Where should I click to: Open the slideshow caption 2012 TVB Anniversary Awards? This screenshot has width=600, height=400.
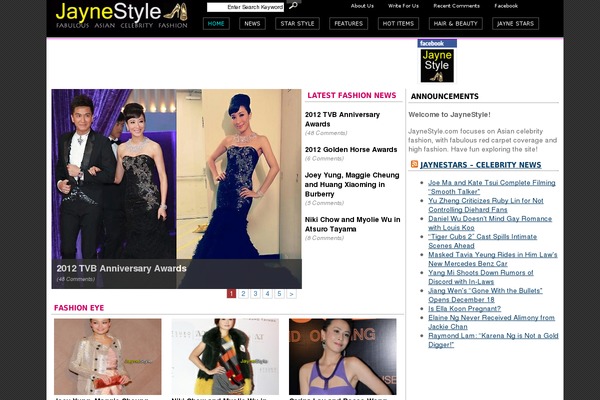pyautogui.click(x=121, y=268)
